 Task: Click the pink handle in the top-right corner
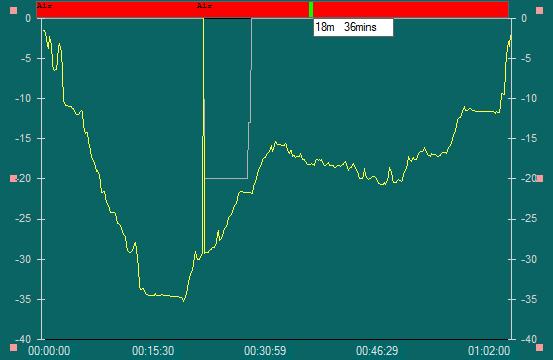point(540,11)
